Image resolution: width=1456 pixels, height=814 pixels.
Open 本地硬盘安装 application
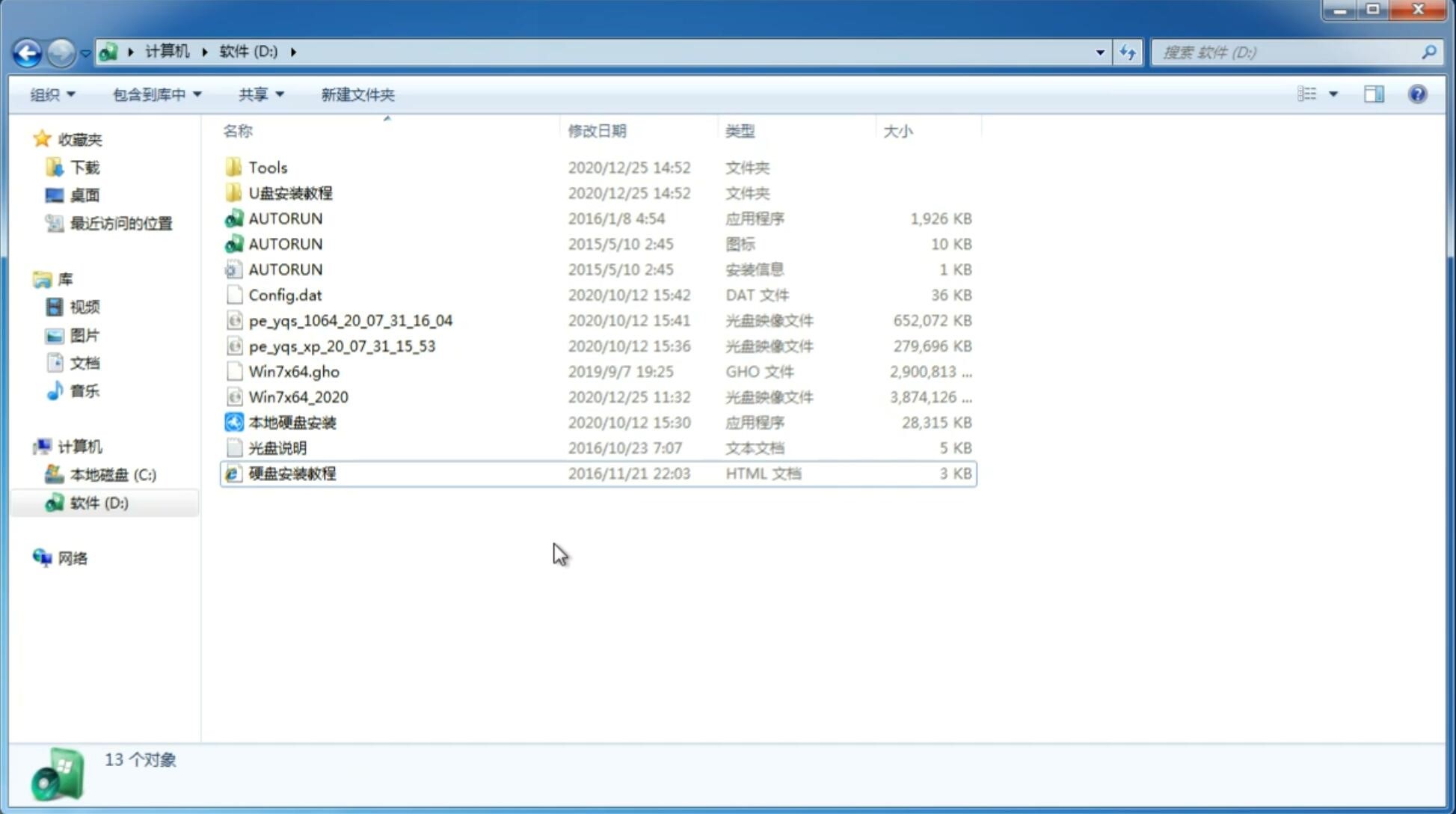coord(292,422)
